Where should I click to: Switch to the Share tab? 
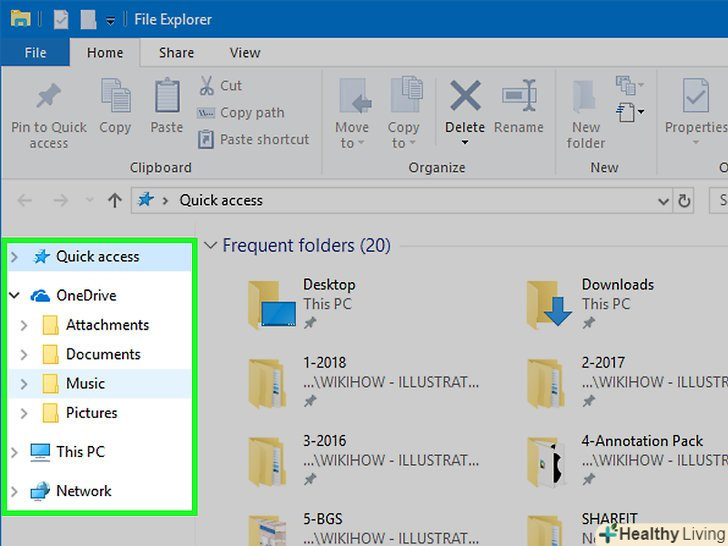pyautogui.click(x=176, y=52)
